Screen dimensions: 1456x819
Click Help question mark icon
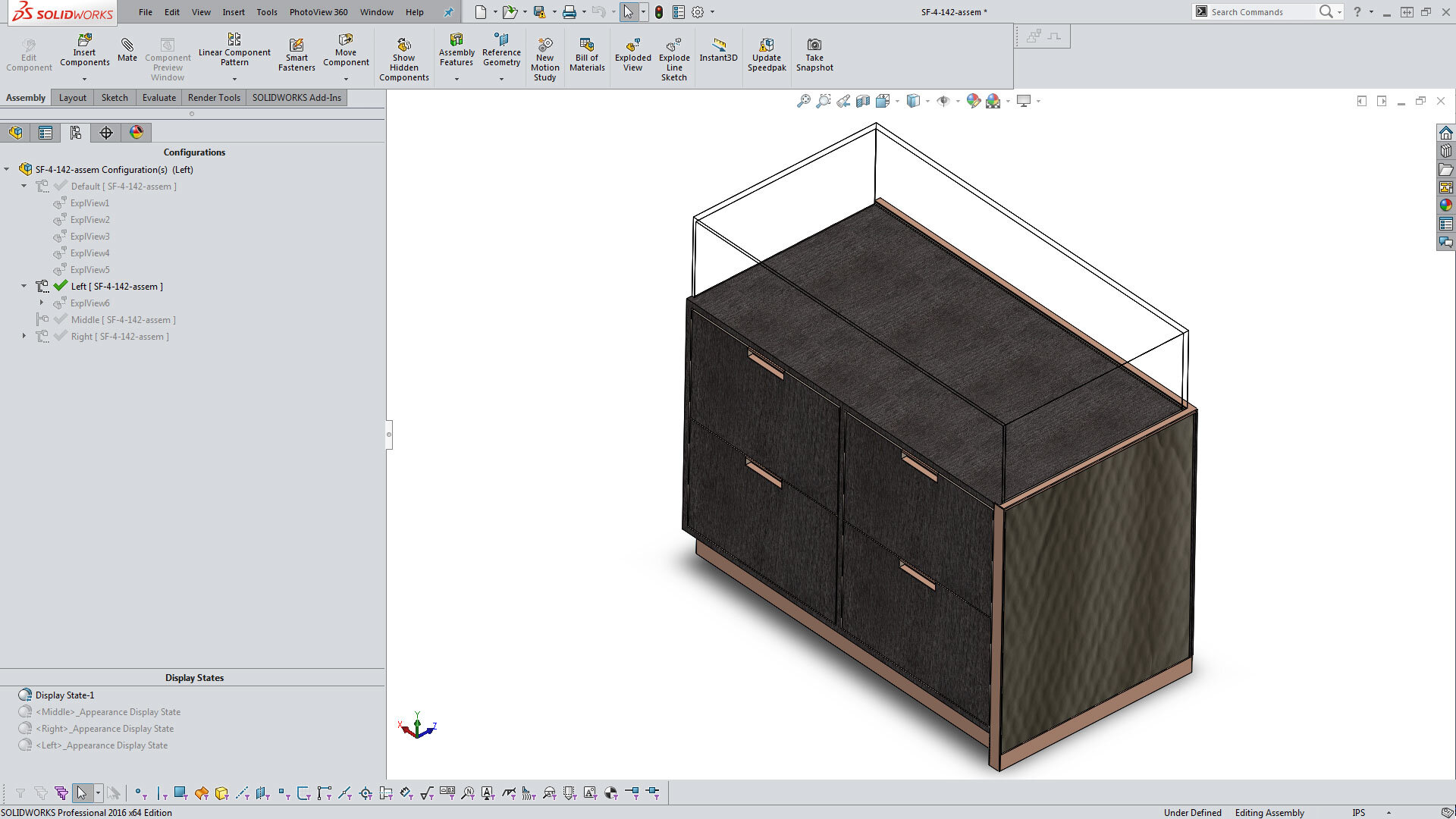pos(1357,12)
